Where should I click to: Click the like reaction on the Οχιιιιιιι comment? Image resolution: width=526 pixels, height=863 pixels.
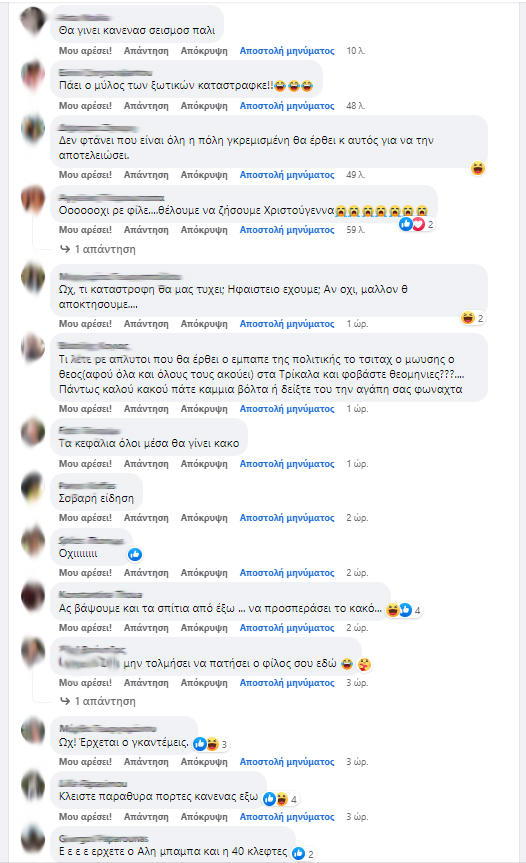click(x=135, y=554)
